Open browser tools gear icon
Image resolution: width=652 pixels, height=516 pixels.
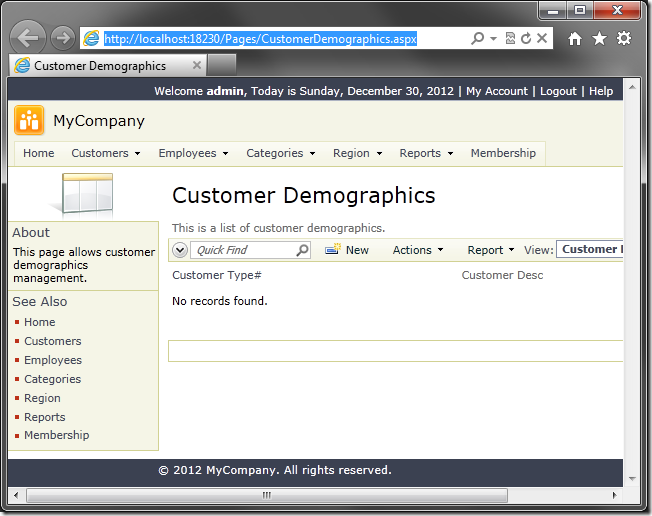click(624, 38)
